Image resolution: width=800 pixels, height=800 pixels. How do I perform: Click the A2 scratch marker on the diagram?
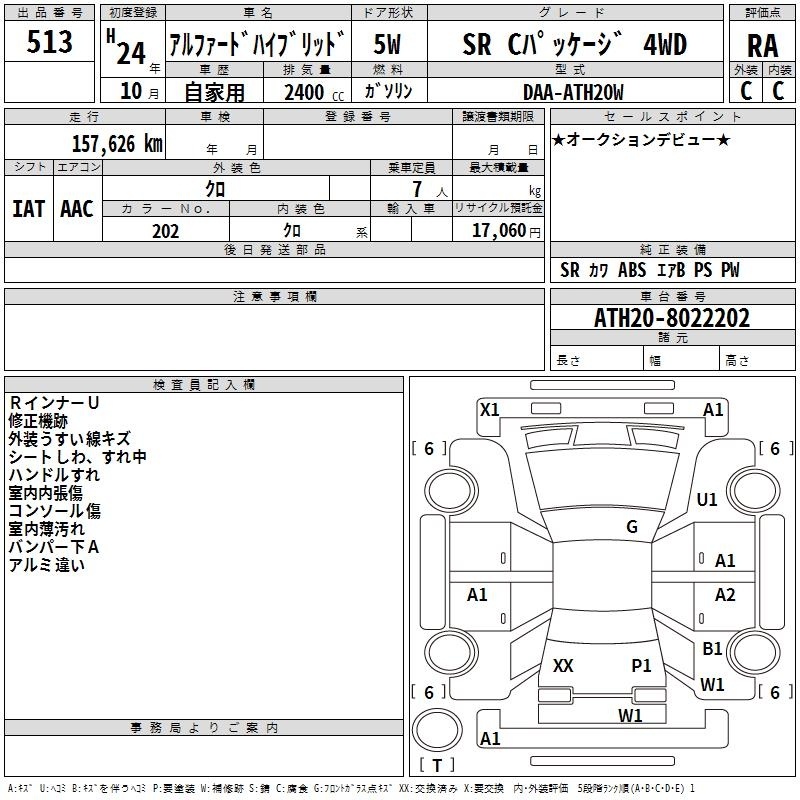(725, 595)
